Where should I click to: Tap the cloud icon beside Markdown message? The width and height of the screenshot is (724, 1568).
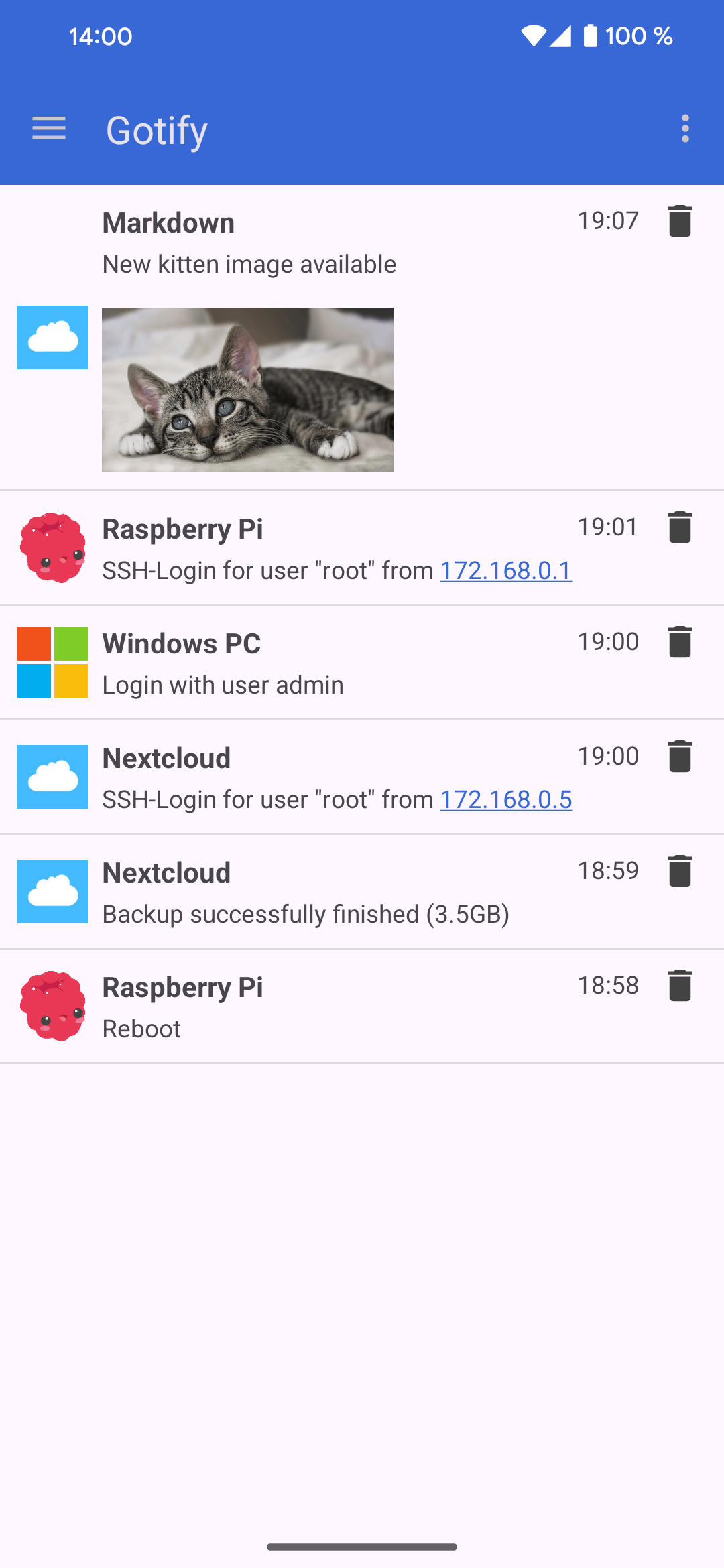click(x=52, y=337)
